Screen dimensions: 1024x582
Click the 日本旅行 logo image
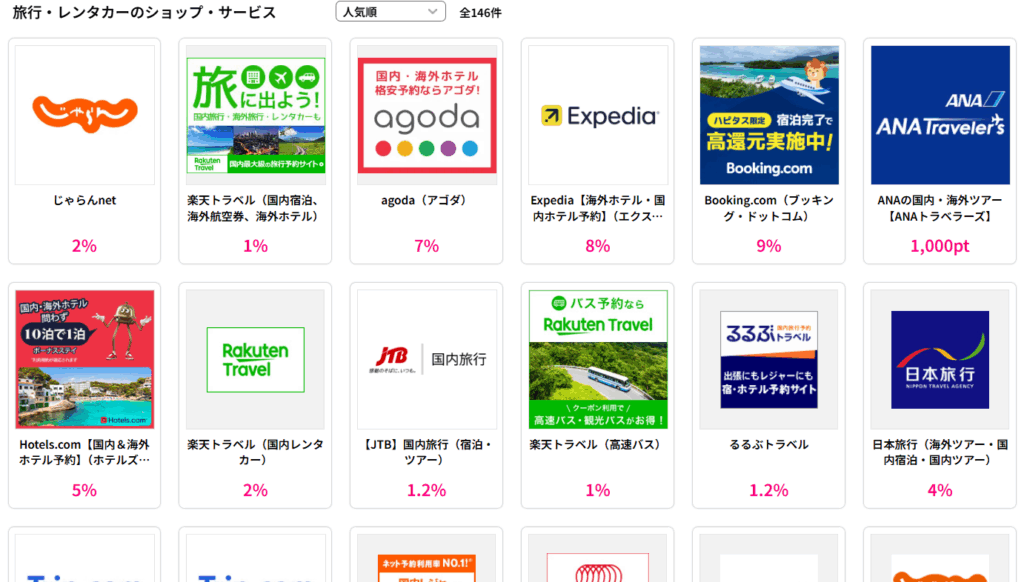[940, 359]
